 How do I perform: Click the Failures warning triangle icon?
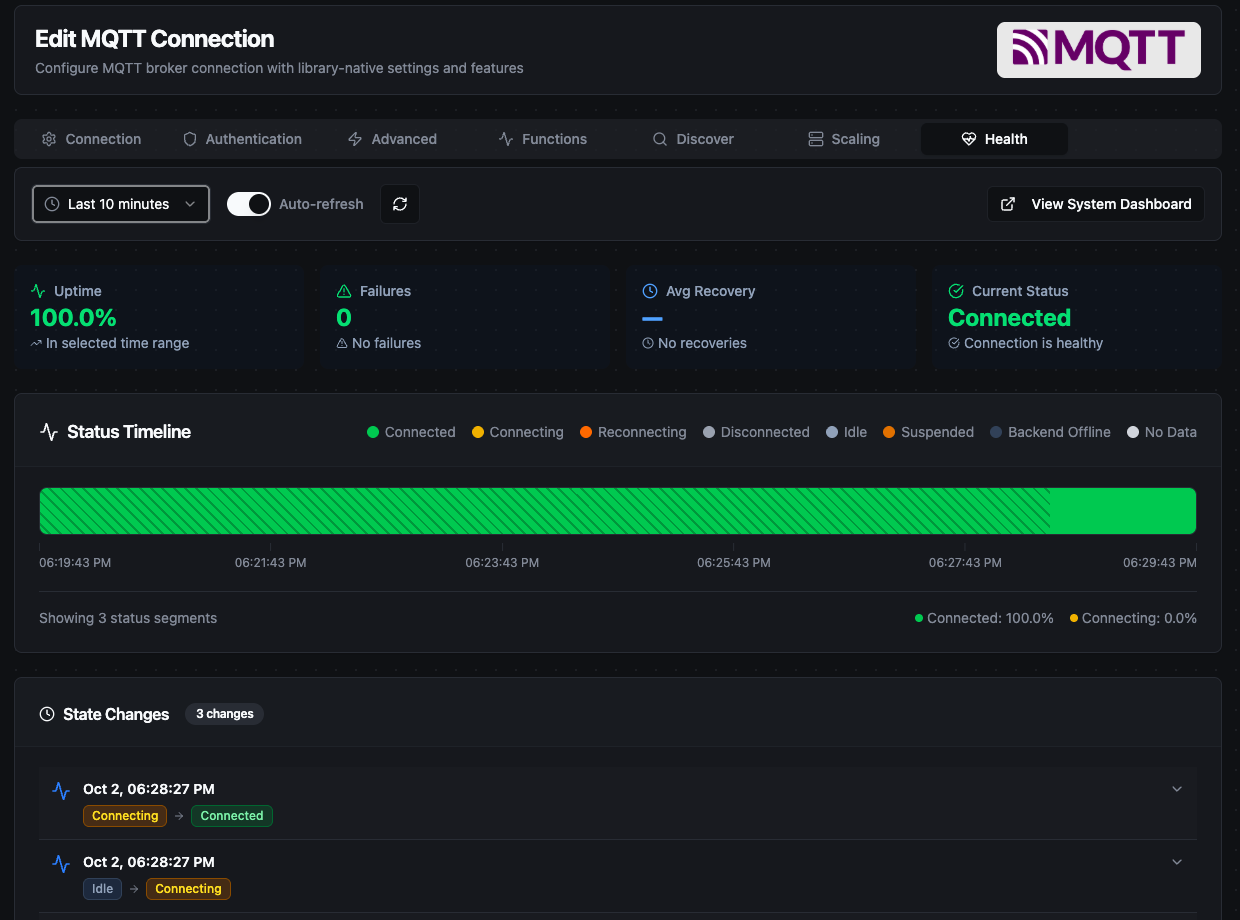[344, 291]
